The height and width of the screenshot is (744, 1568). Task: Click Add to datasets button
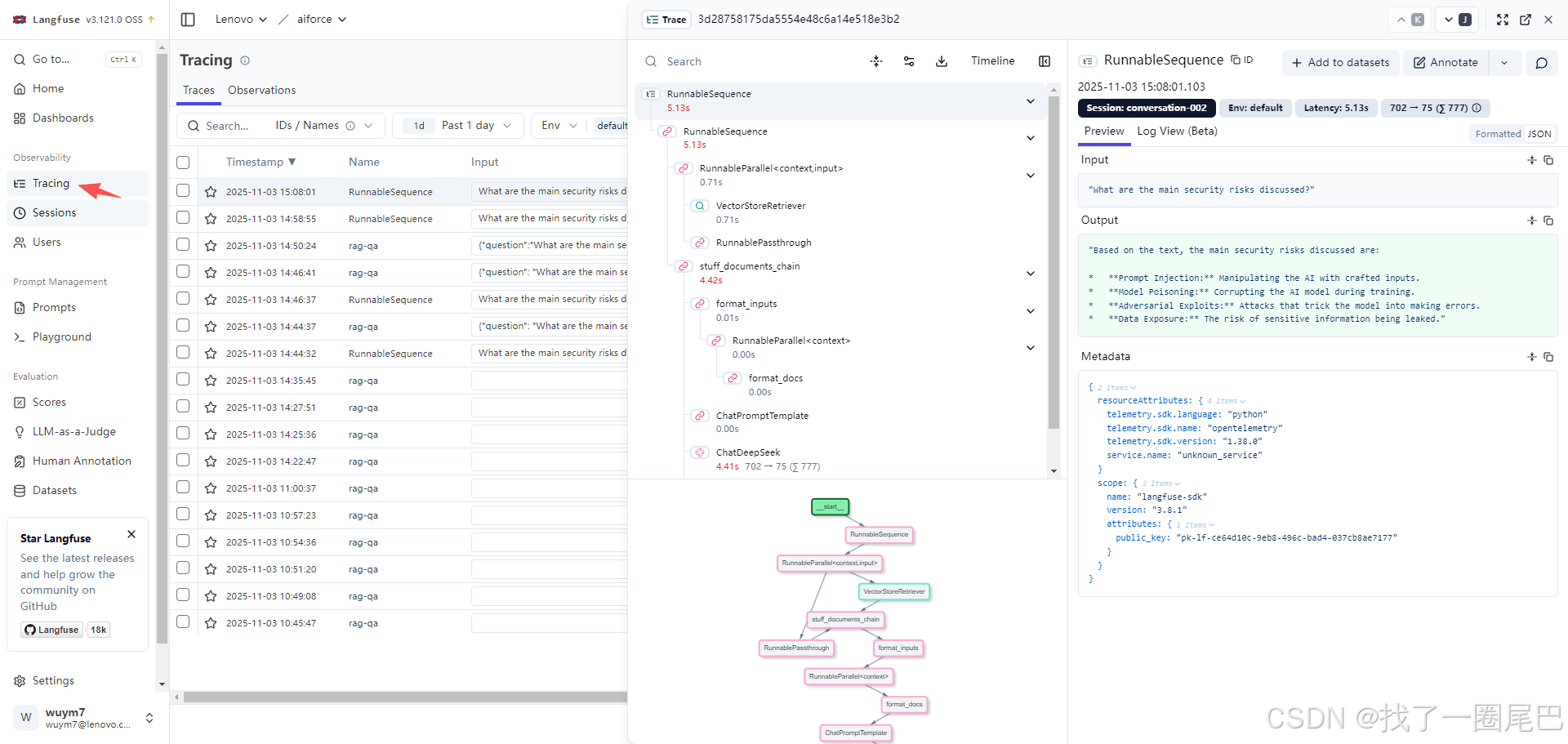(1340, 63)
